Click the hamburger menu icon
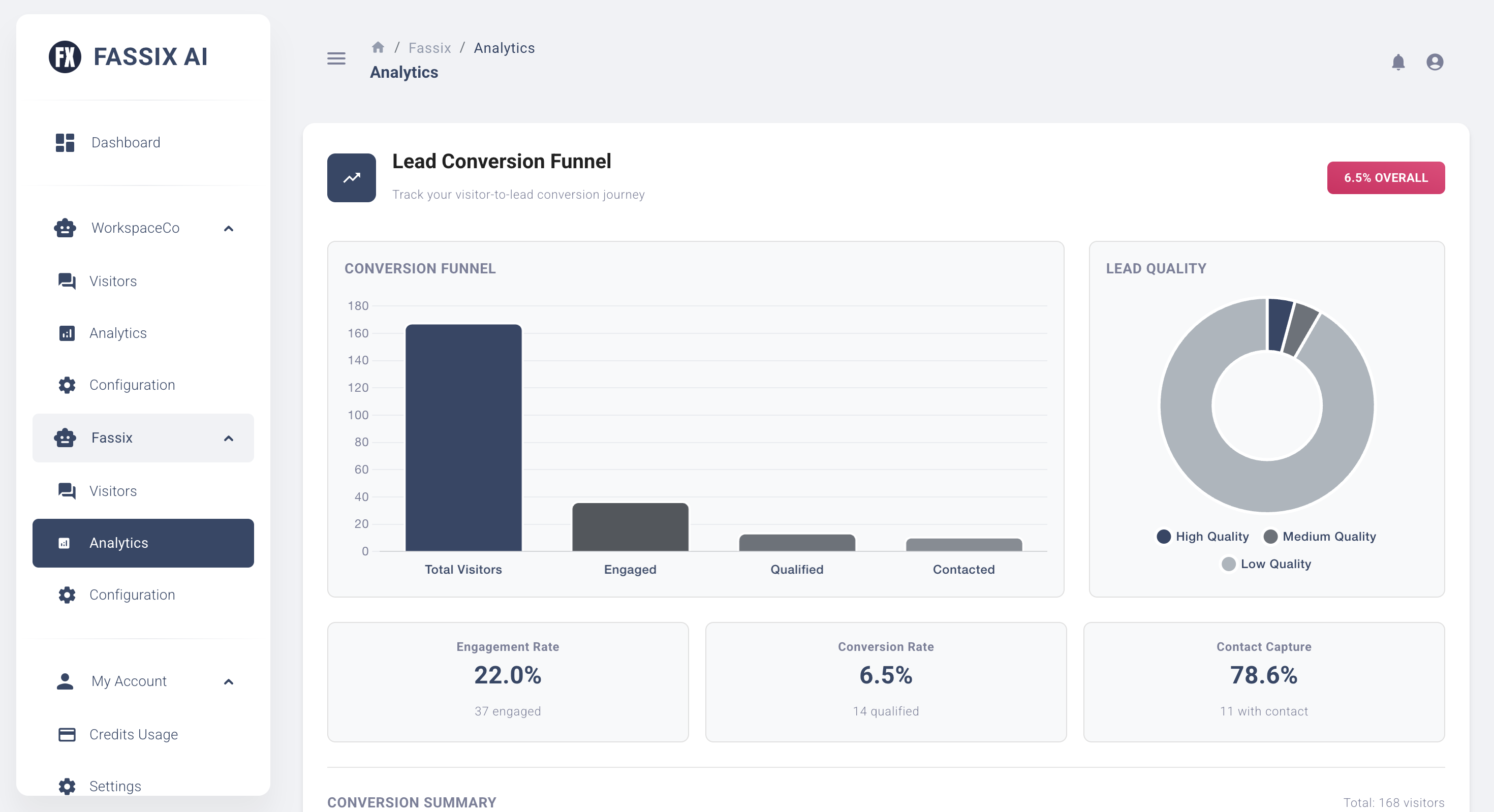The height and width of the screenshot is (812, 1494). click(336, 58)
